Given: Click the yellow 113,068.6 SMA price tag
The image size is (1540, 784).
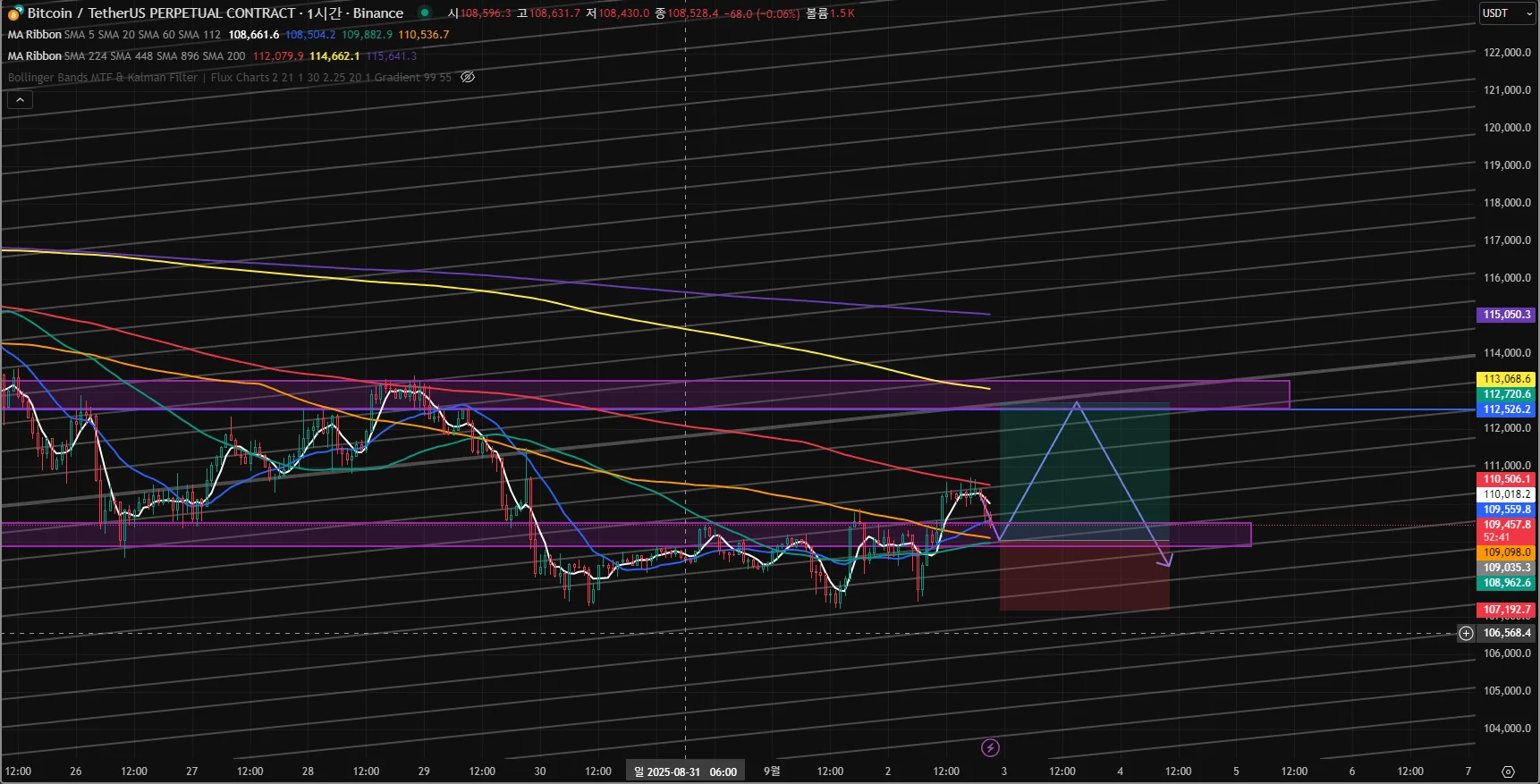Looking at the screenshot, I should 1506,379.
